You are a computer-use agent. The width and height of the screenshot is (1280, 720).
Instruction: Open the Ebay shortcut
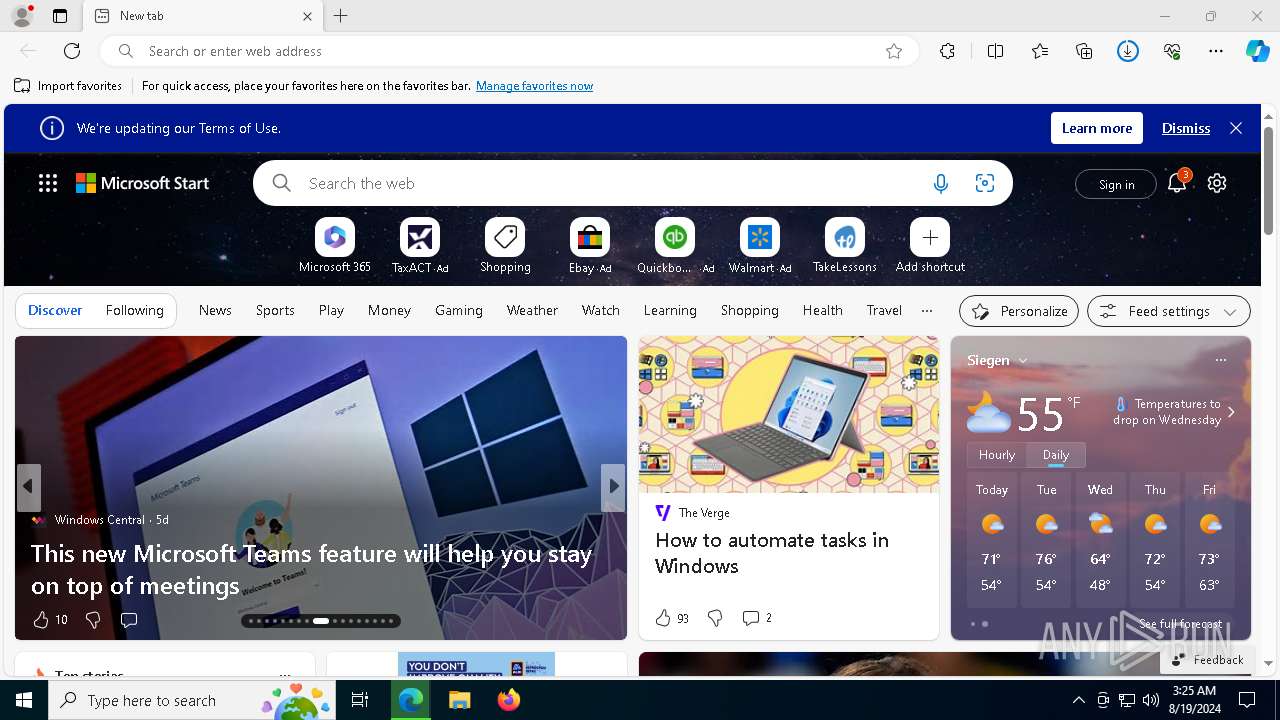[x=590, y=246]
